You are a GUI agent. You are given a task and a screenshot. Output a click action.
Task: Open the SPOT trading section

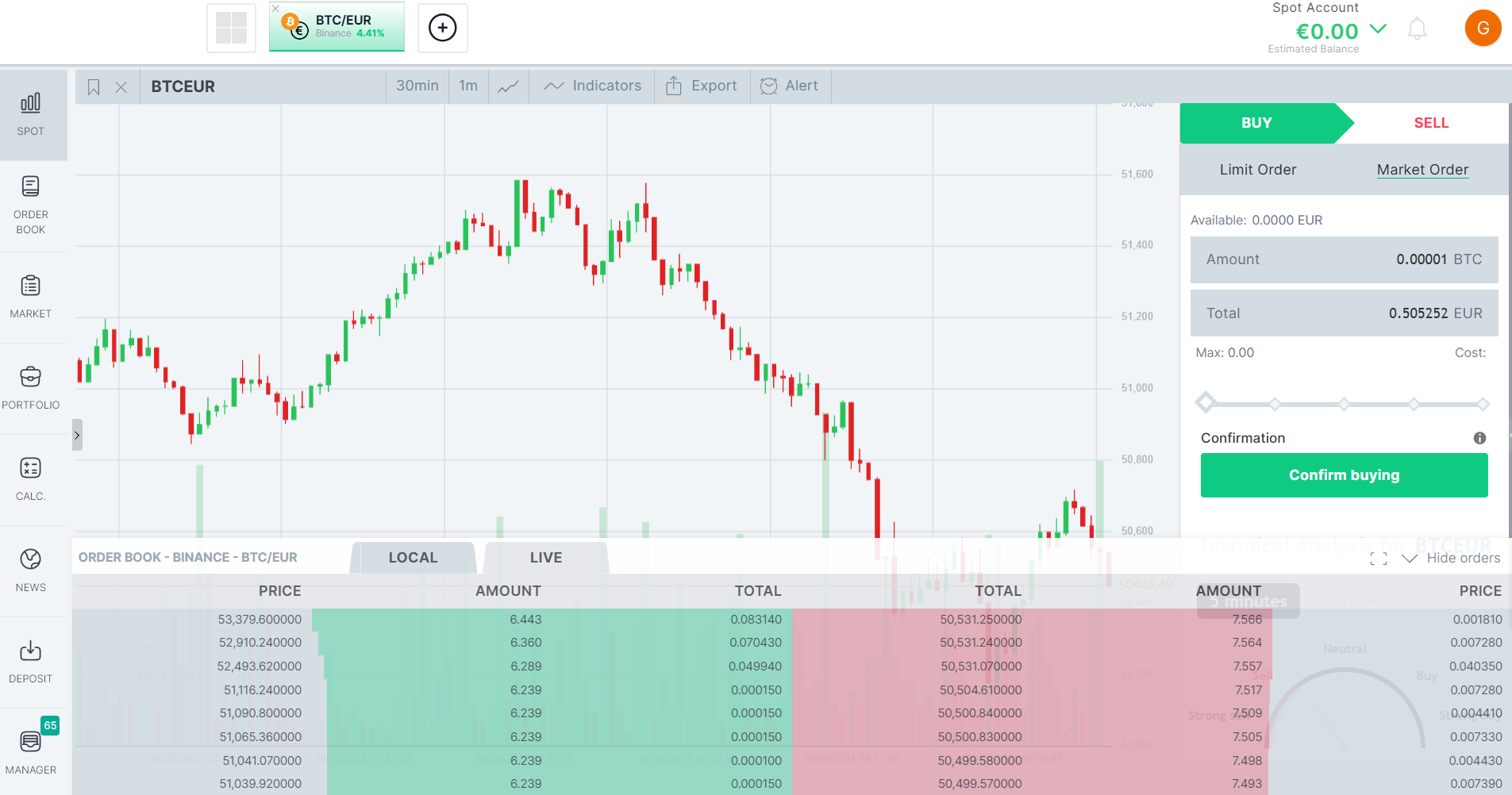click(31, 114)
